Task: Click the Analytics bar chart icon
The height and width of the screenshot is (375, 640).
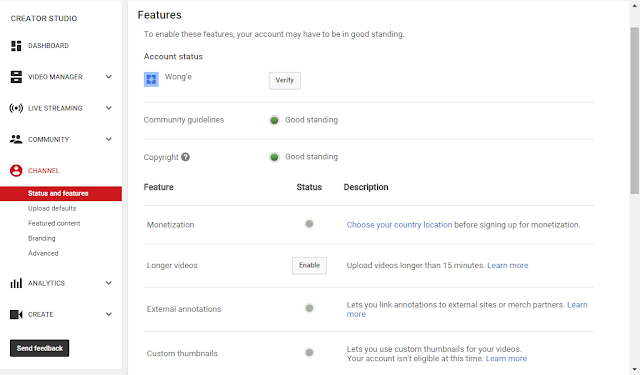Action: [x=16, y=283]
